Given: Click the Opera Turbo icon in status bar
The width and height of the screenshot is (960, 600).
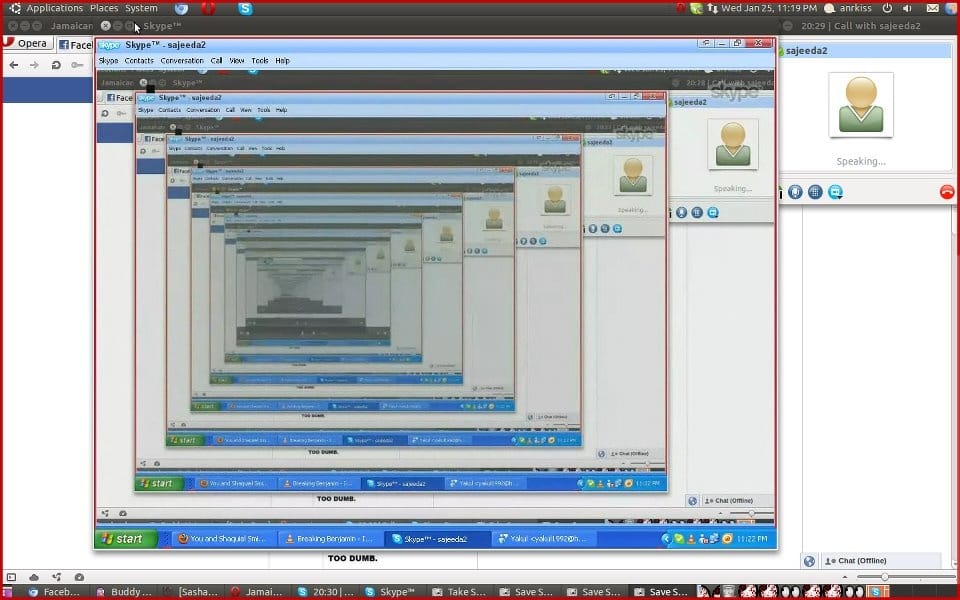Looking at the screenshot, I should (80, 577).
